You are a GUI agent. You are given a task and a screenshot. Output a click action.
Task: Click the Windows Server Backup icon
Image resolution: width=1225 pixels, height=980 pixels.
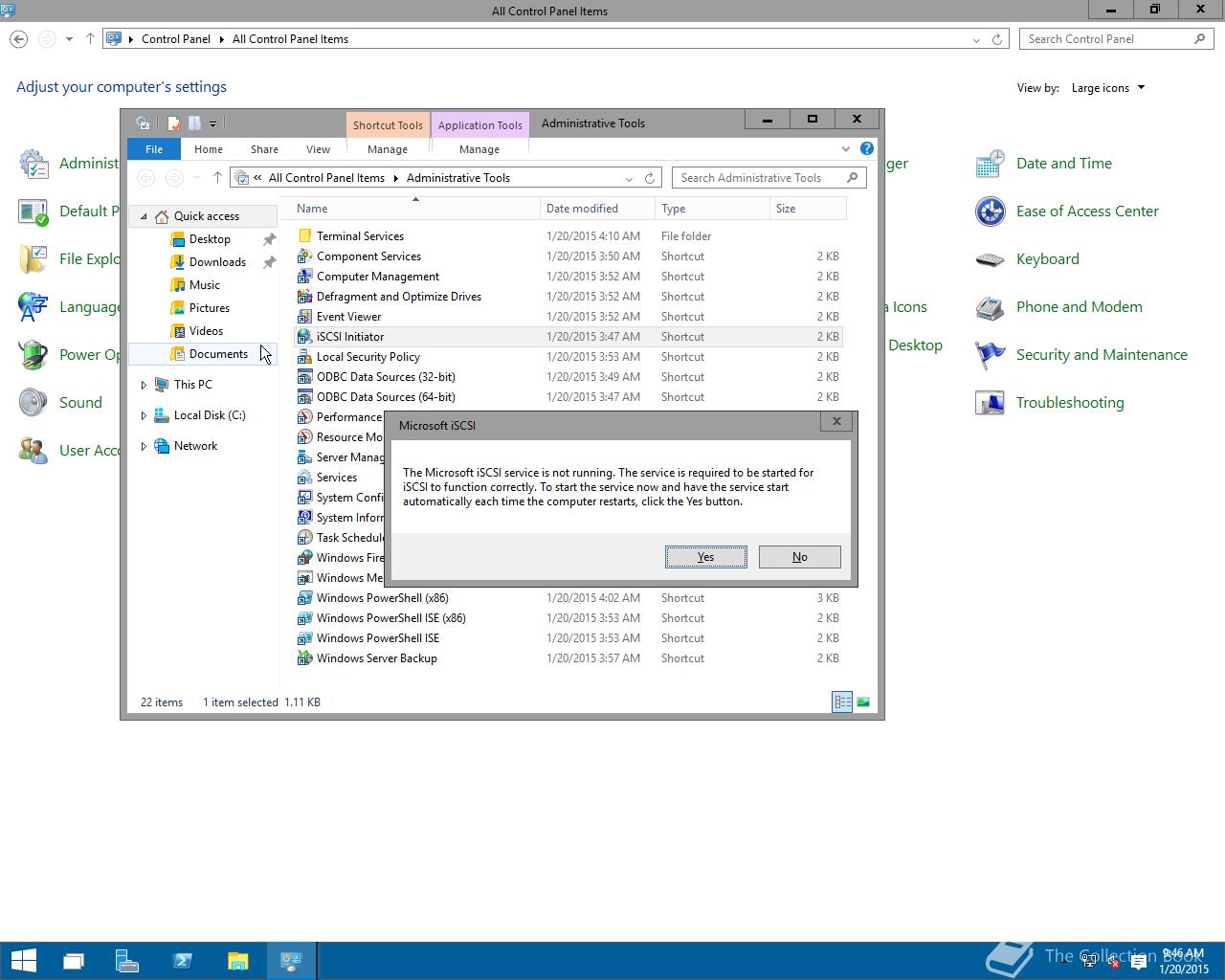click(x=304, y=657)
